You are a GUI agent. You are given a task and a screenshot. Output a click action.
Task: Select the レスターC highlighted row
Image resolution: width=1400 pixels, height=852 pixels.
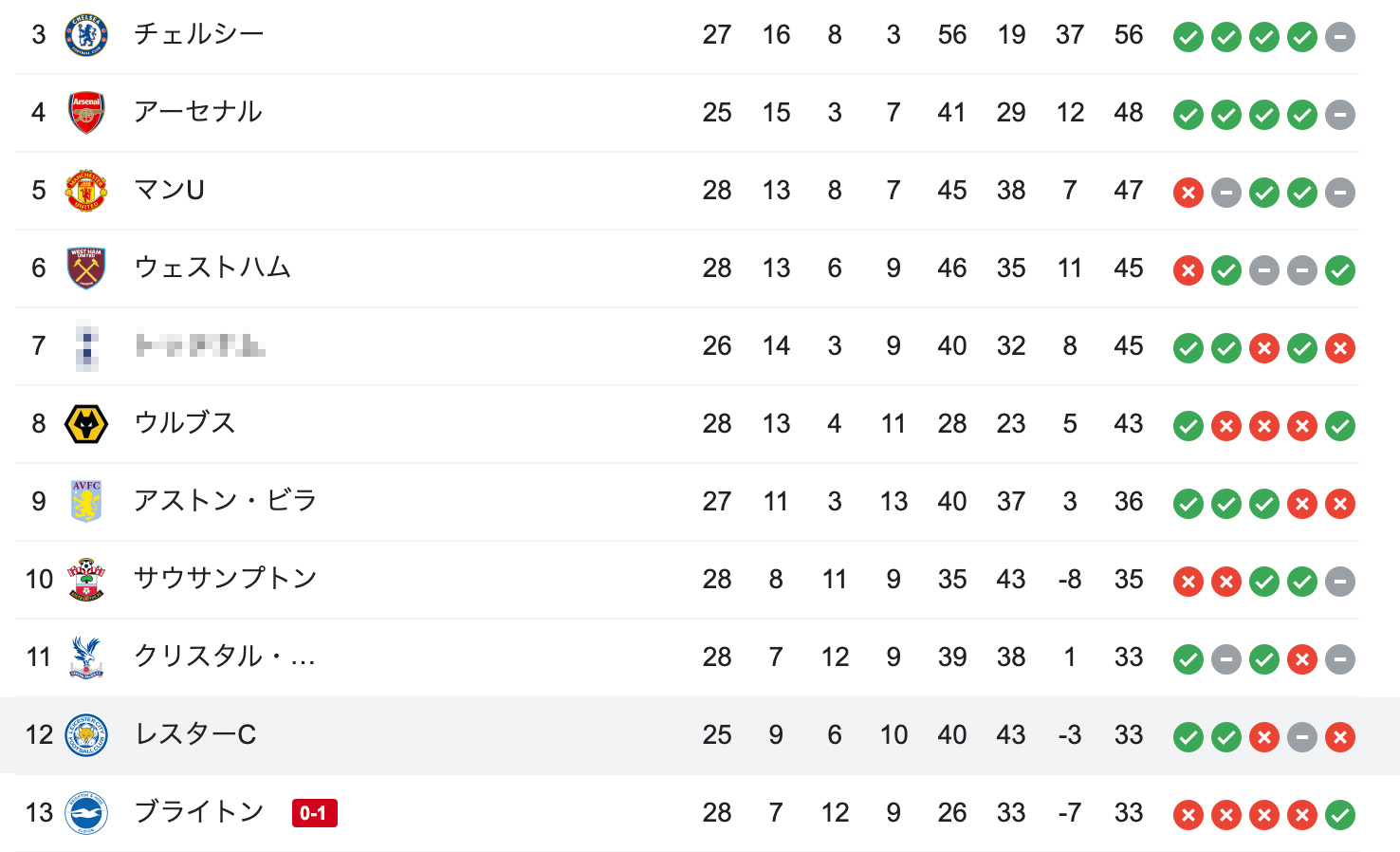point(700,735)
